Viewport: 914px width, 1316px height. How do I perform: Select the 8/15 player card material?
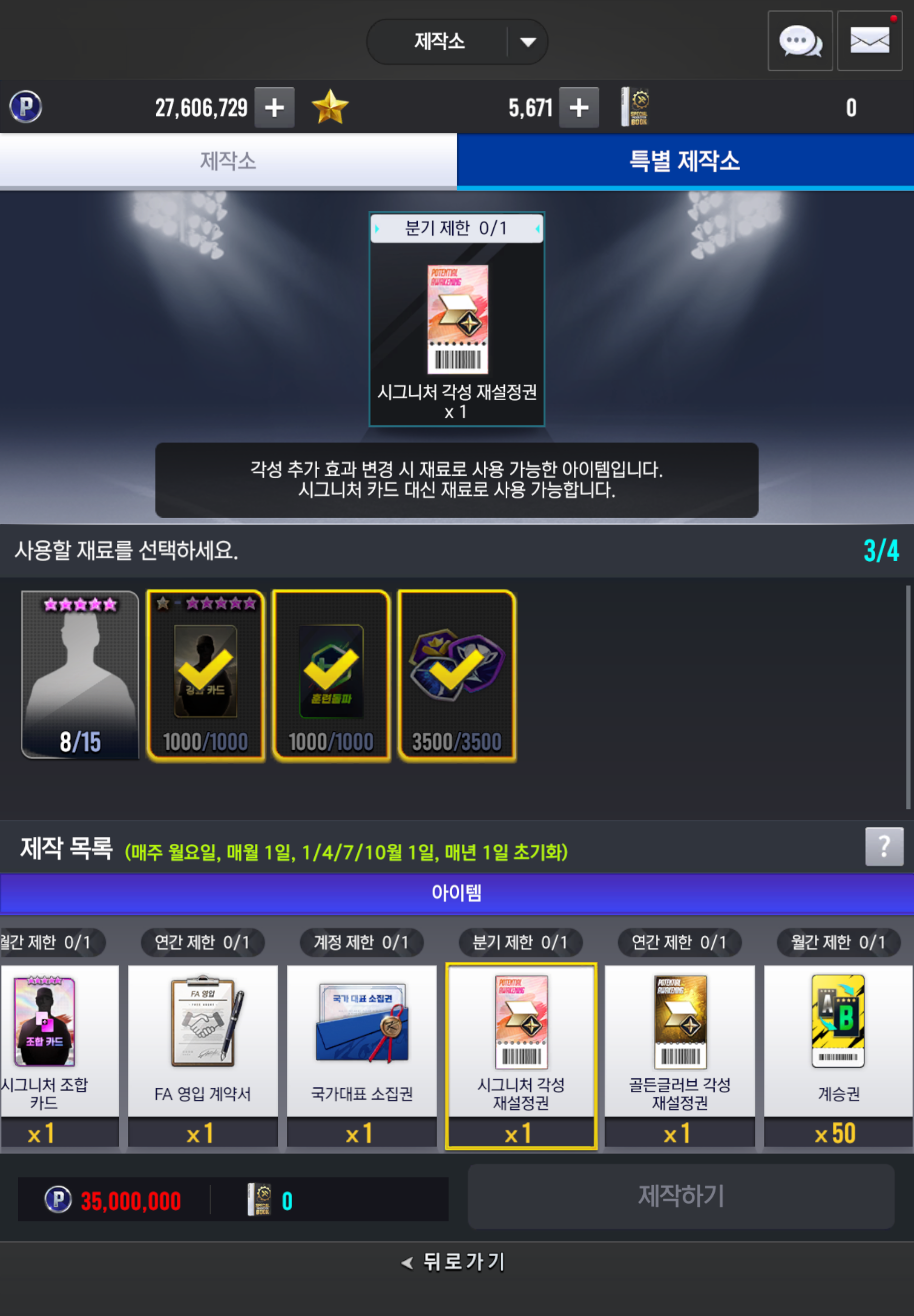(x=80, y=675)
